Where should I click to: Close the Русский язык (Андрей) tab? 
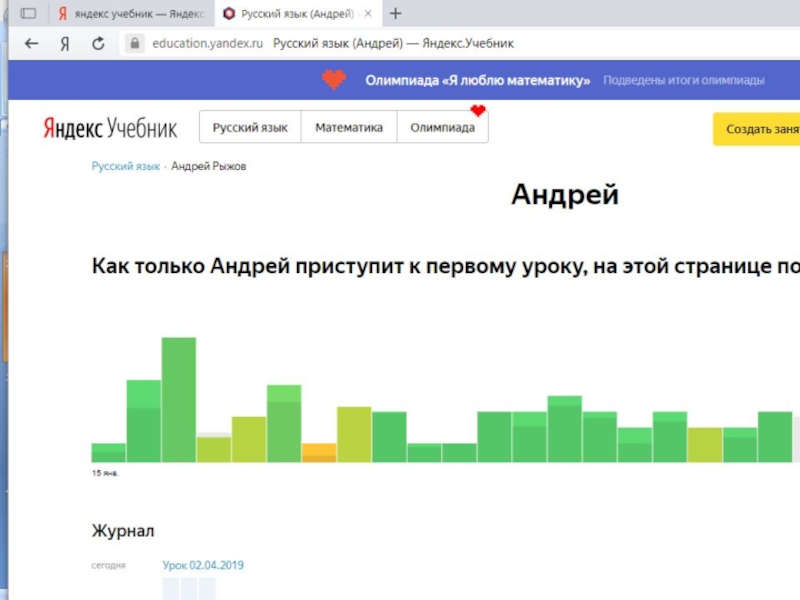pos(368,14)
